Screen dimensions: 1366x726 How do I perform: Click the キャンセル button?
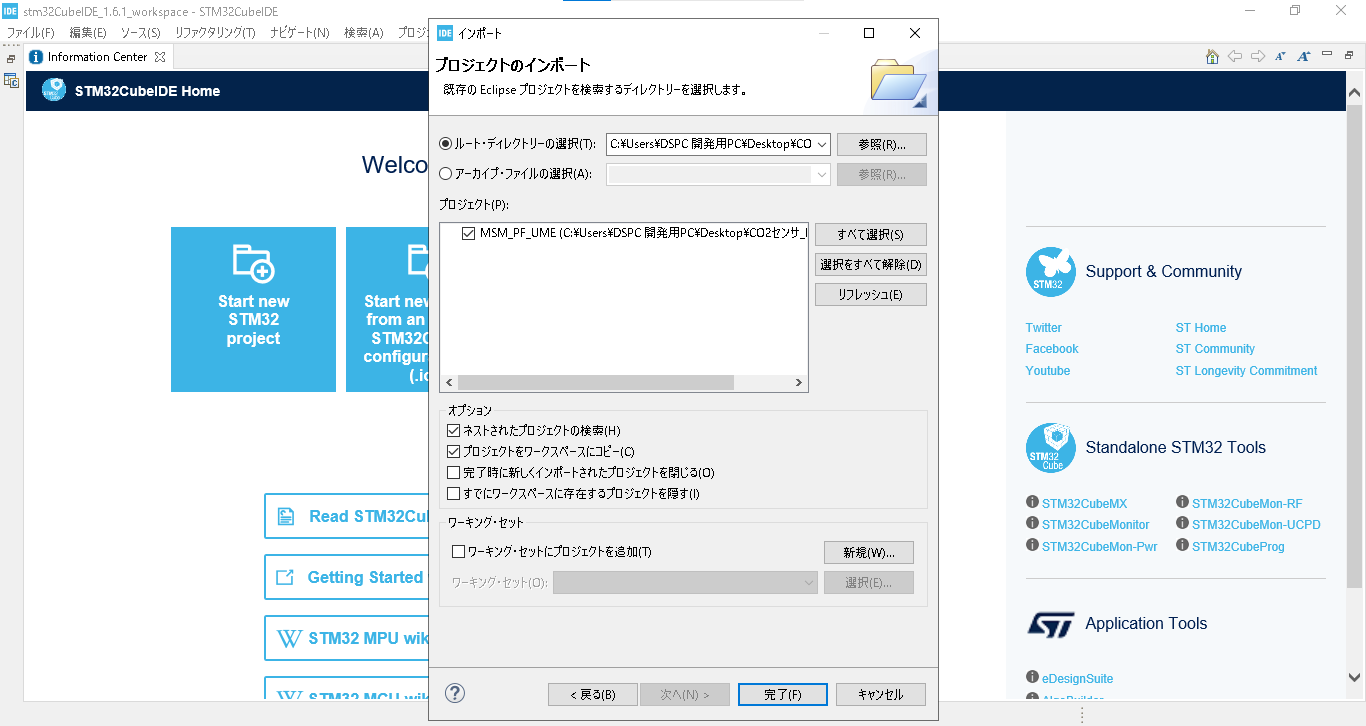tap(880, 694)
